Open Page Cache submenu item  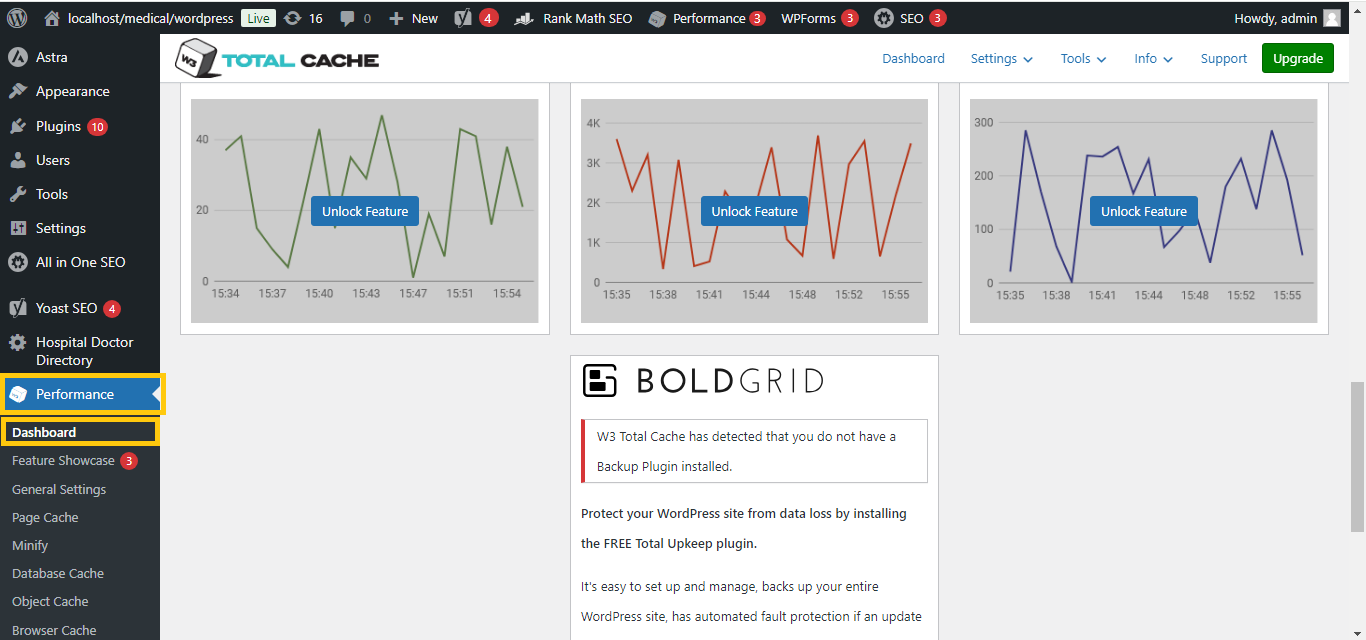[45, 517]
